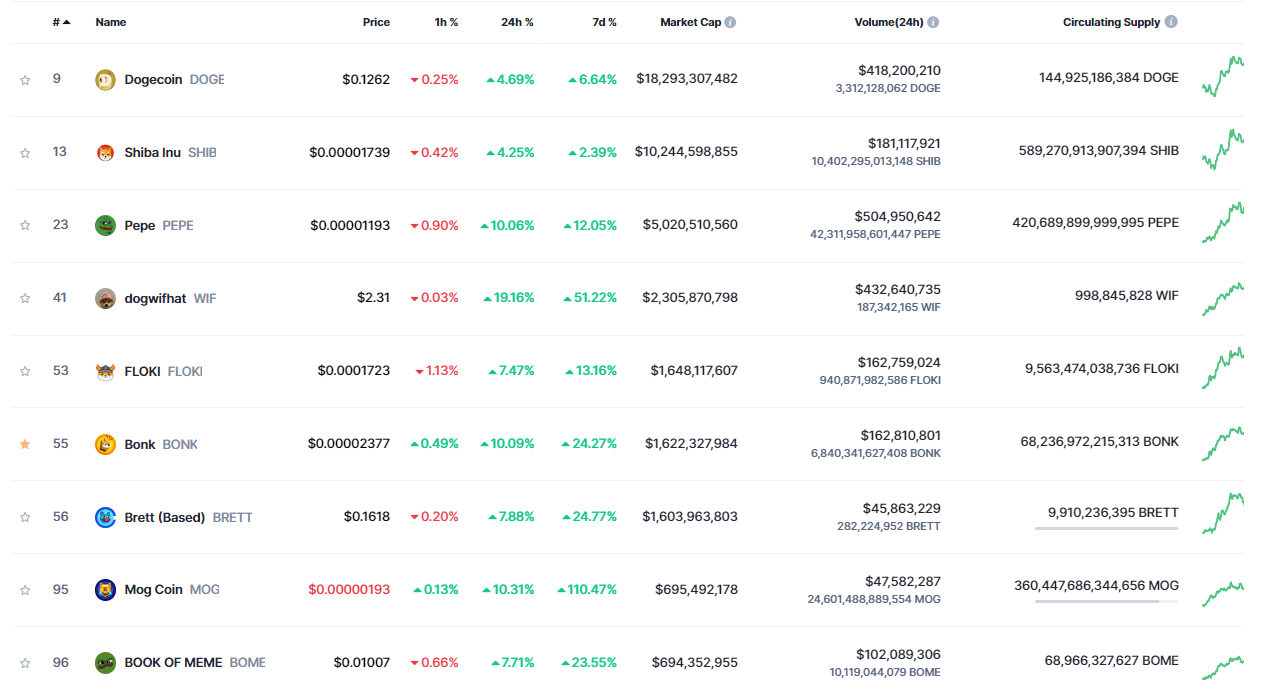Sort coins by the Price header
This screenshot has width=1263, height=693.
click(x=376, y=22)
